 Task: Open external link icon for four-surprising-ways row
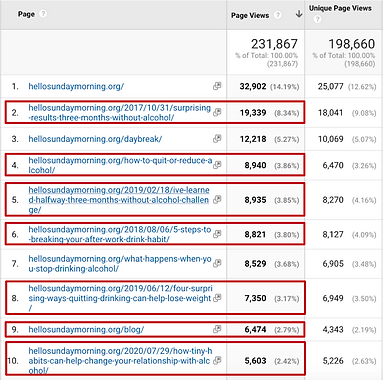click(217, 298)
